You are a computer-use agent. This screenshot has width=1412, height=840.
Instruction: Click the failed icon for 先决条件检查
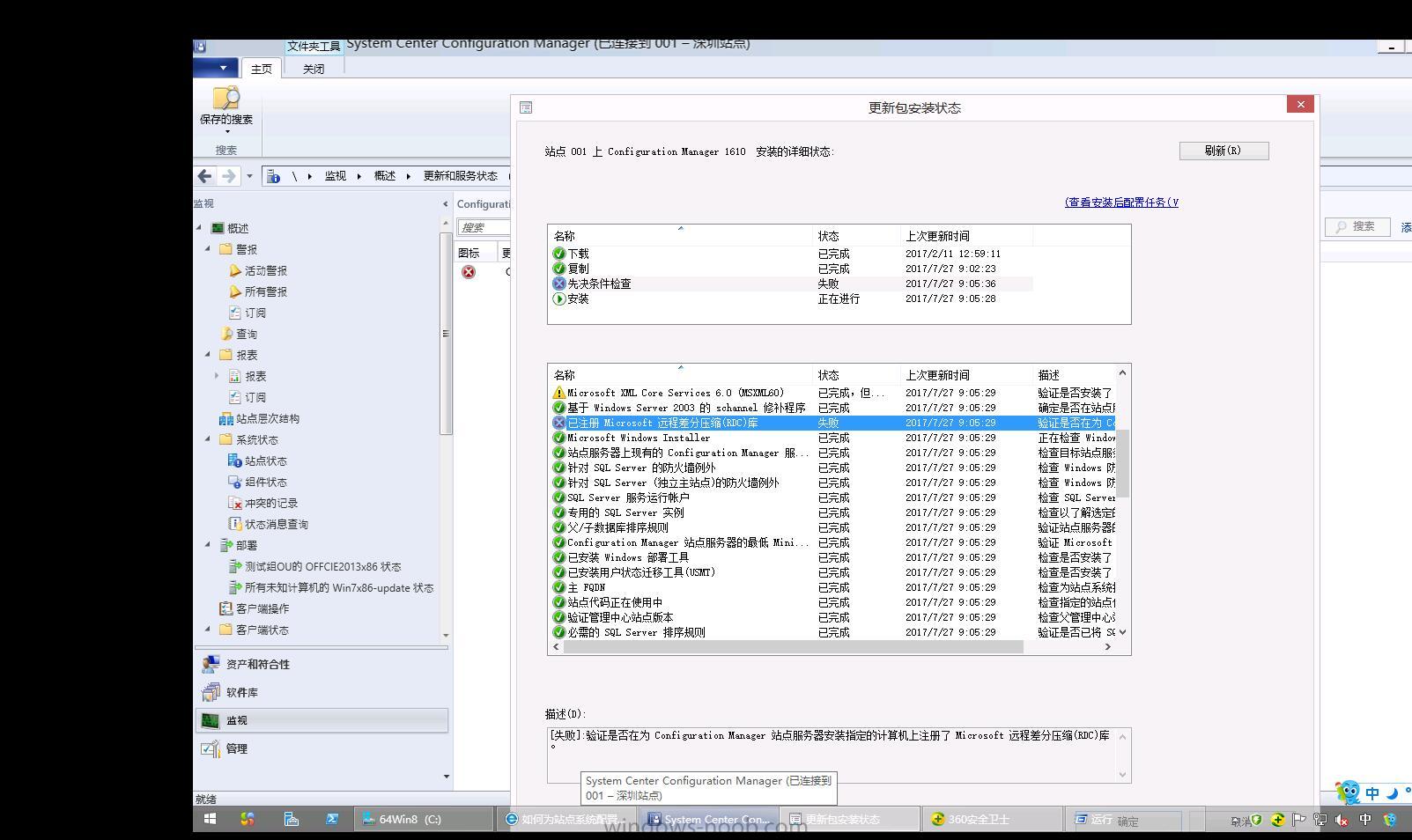[x=558, y=284]
